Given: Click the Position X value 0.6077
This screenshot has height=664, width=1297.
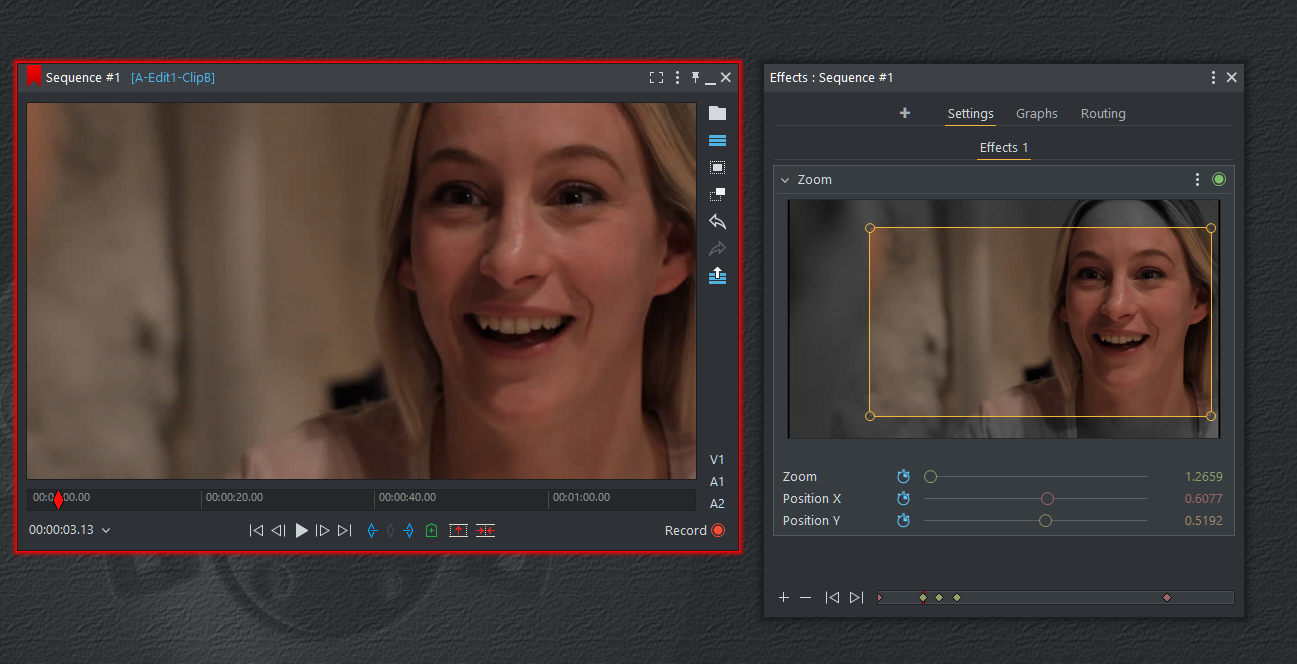Looking at the screenshot, I should point(1203,499).
